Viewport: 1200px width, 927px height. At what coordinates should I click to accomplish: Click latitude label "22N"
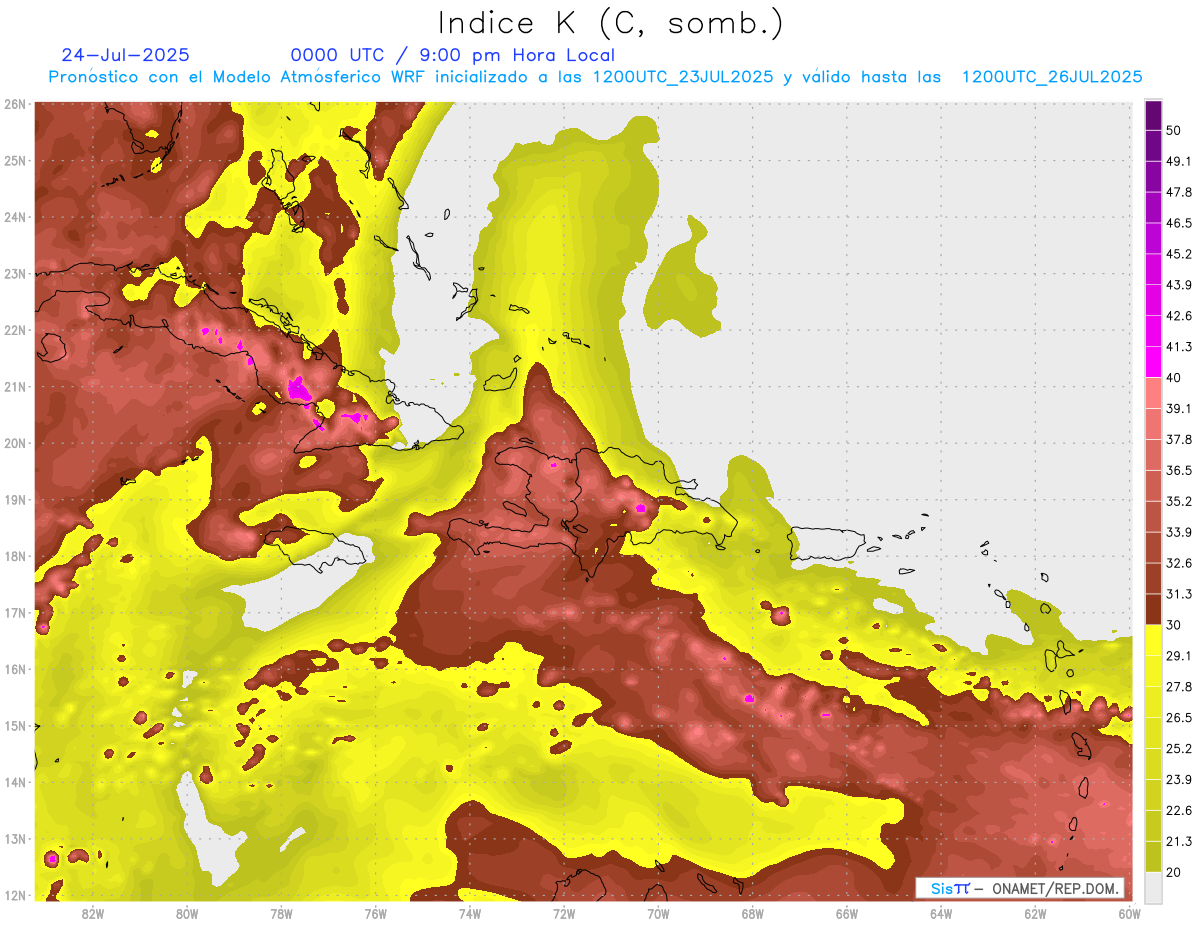pos(14,330)
